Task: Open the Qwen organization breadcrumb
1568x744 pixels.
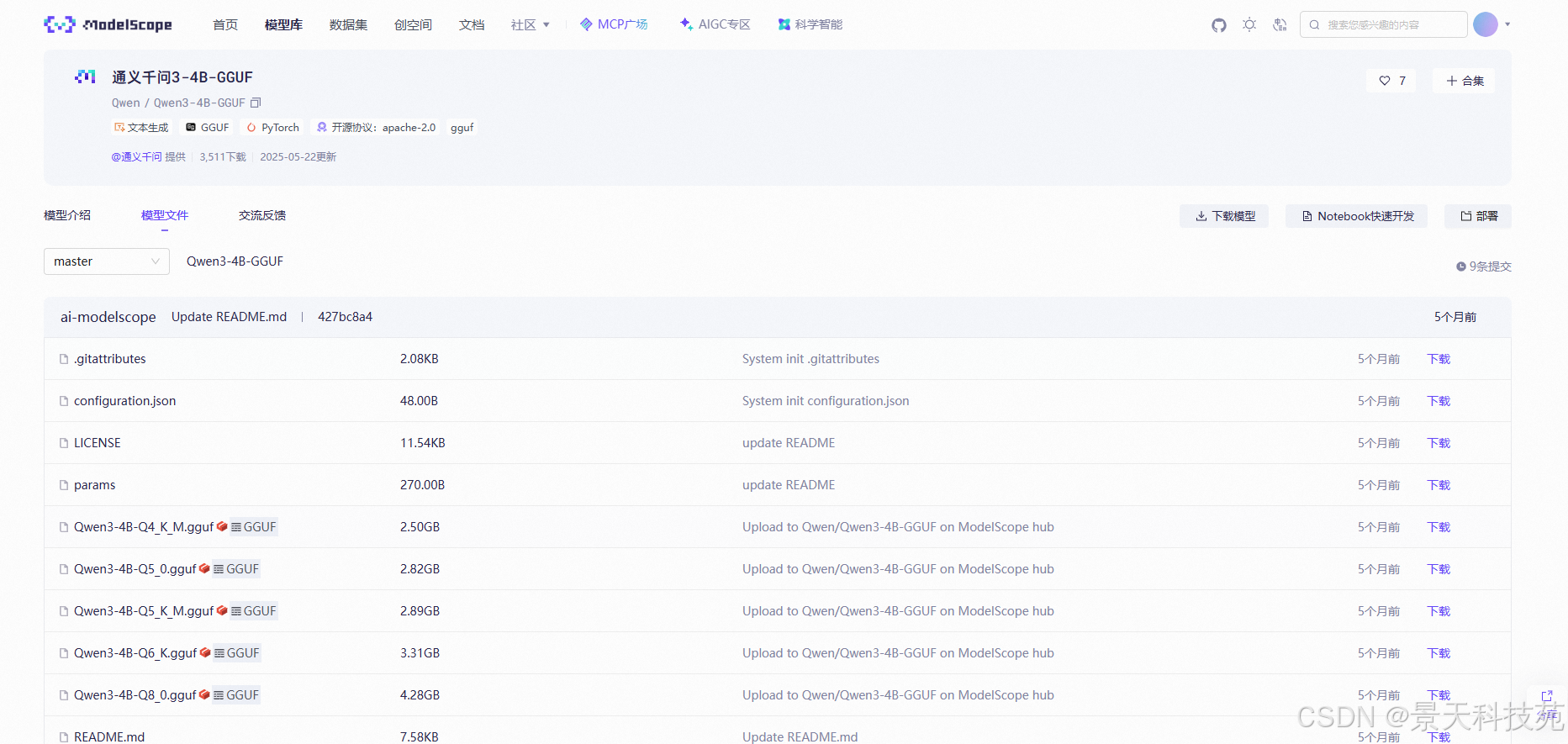Action: [126, 103]
